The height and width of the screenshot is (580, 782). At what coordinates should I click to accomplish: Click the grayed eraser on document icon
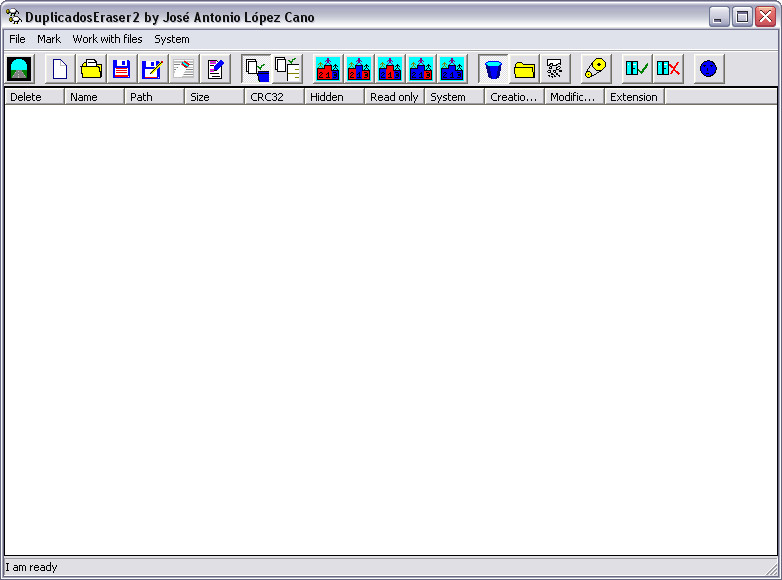coord(184,69)
